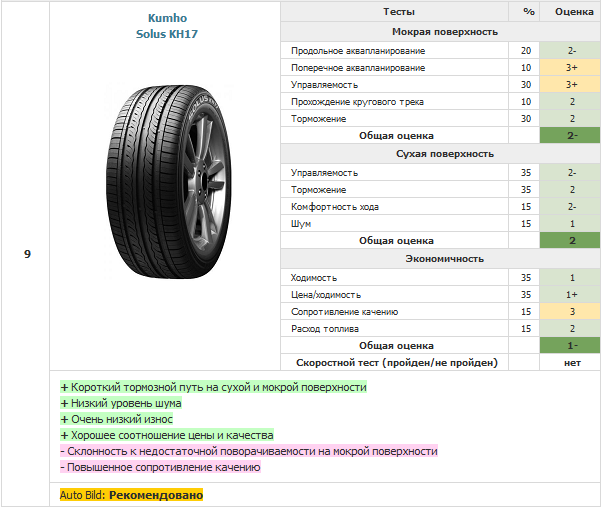The width and height of the screenshot is (602, 510).
Task: Select 'Повышенное сопротивление качению' drawback line
Action: [160, 467]
